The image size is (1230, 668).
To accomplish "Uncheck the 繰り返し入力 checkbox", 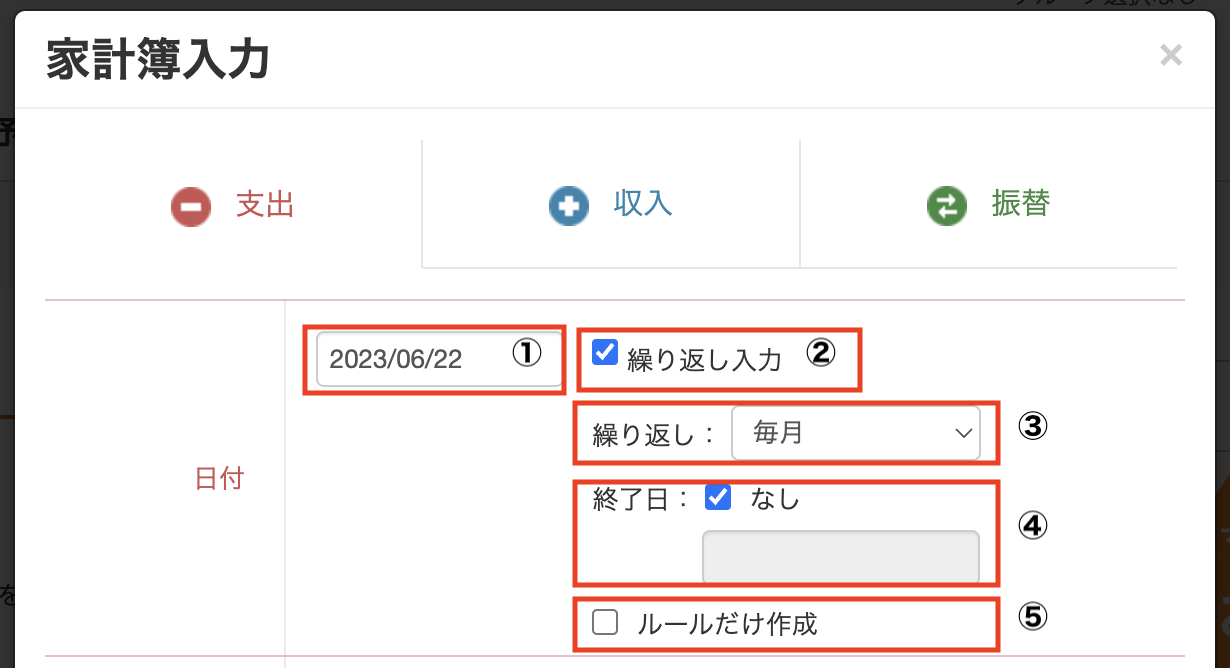I will 605,352.
